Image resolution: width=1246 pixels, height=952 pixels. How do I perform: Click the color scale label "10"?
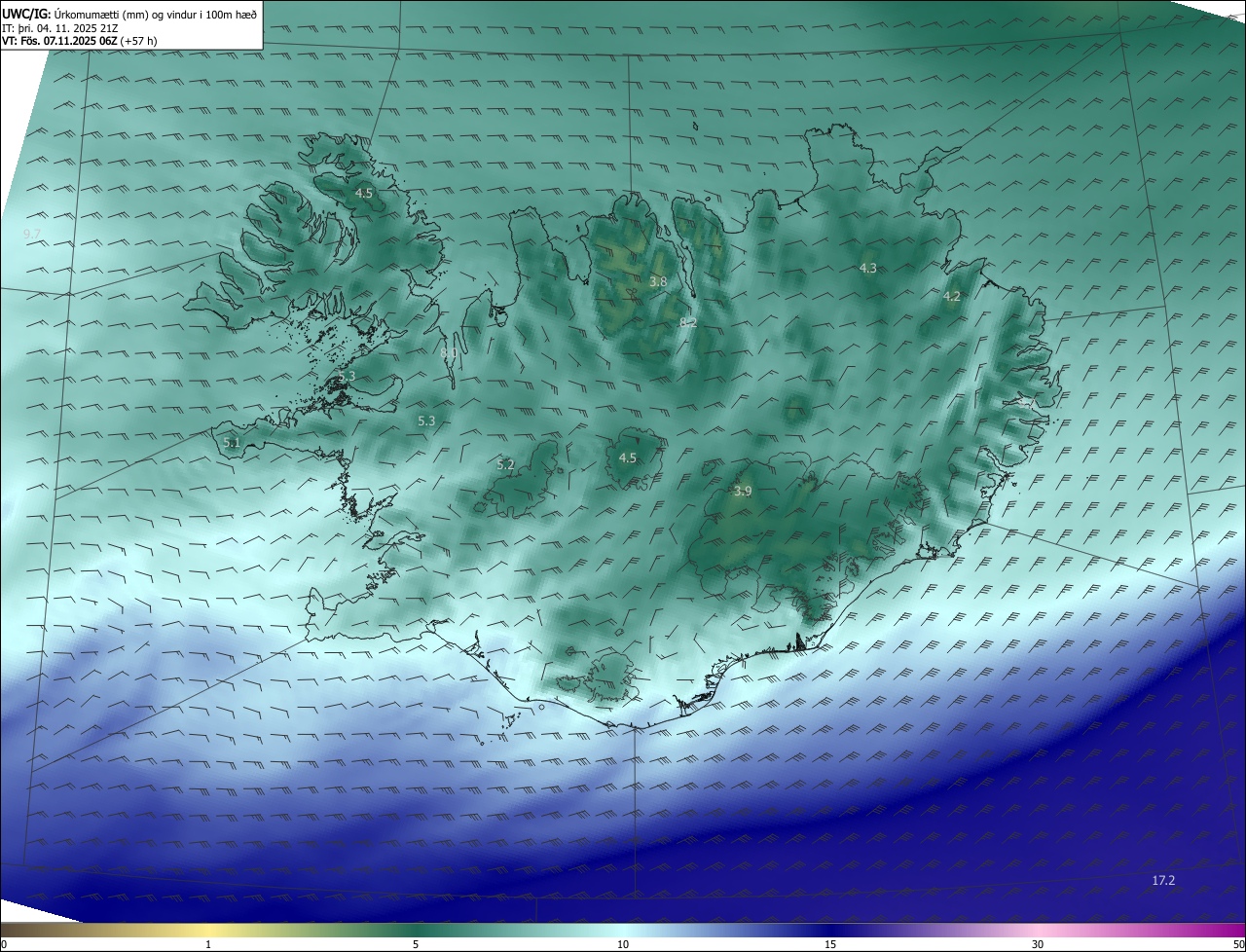pyautogui.click(x=623, y=944)
